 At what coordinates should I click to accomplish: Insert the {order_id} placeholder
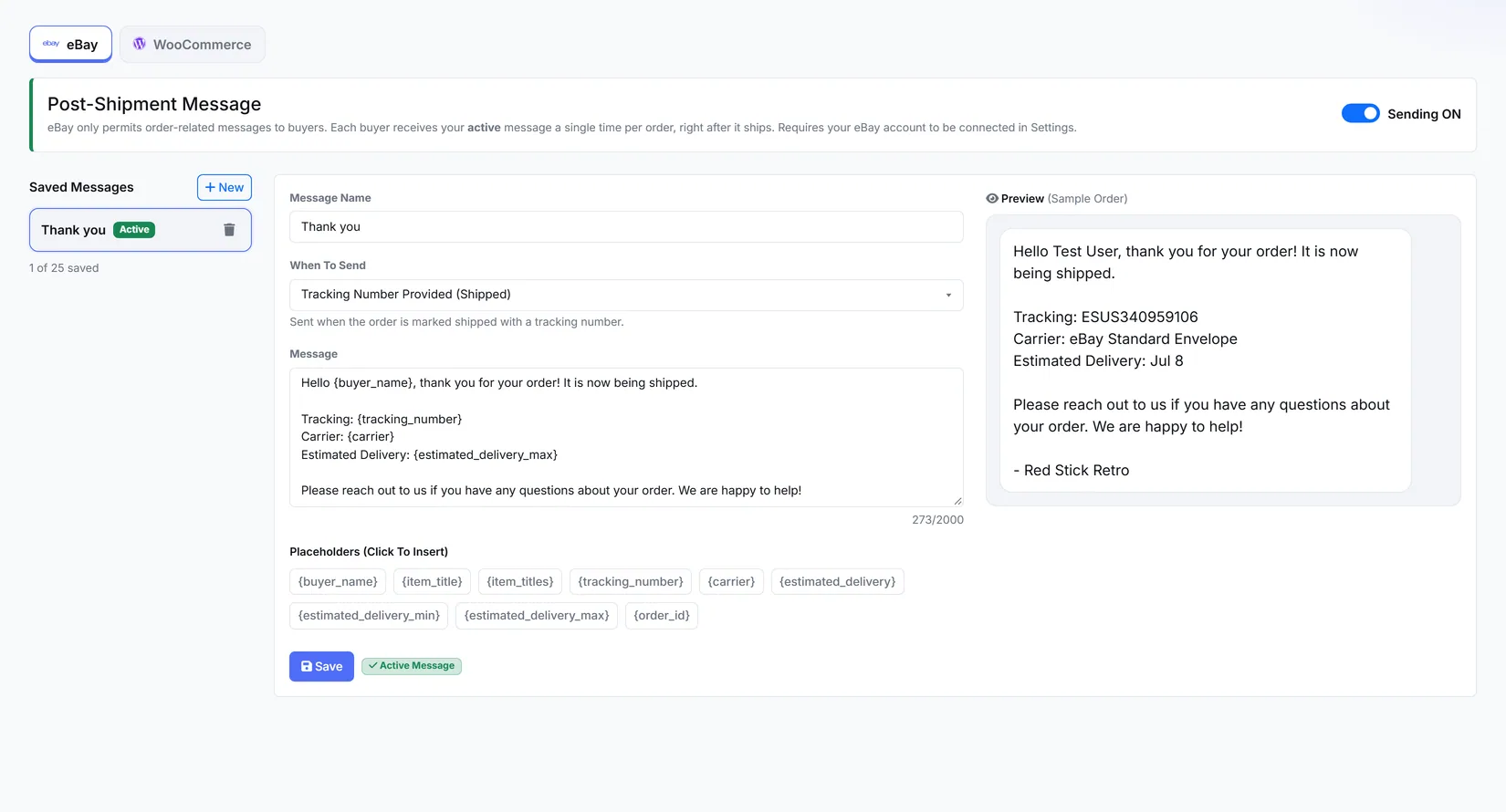(x=662, y=616)
